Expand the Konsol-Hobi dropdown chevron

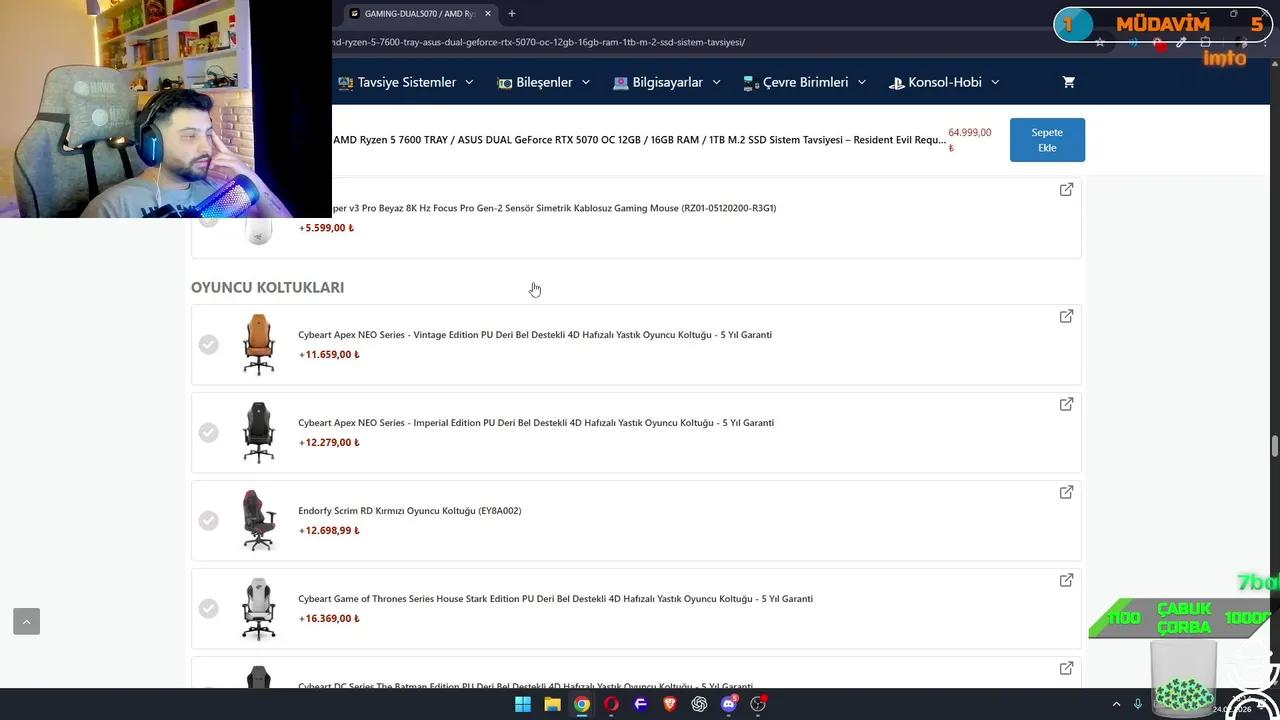click(995, 82)
